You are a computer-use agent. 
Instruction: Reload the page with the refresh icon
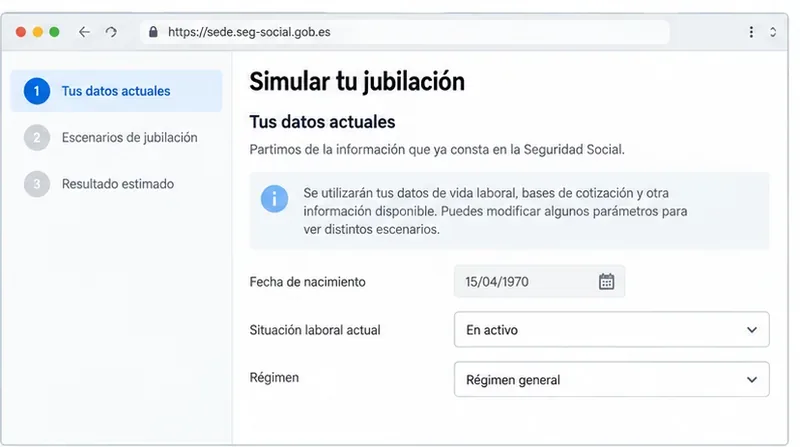[111, 32]
